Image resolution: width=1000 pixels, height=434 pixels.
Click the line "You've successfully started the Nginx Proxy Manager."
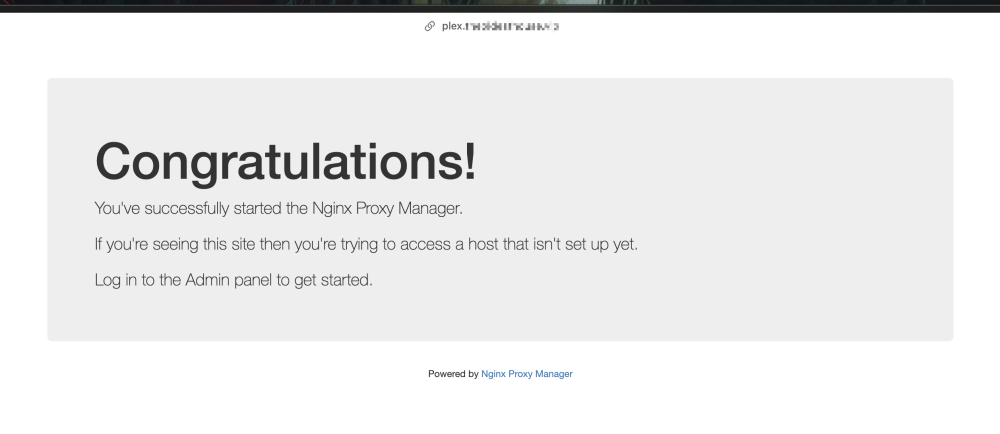(x=279, y=208)
